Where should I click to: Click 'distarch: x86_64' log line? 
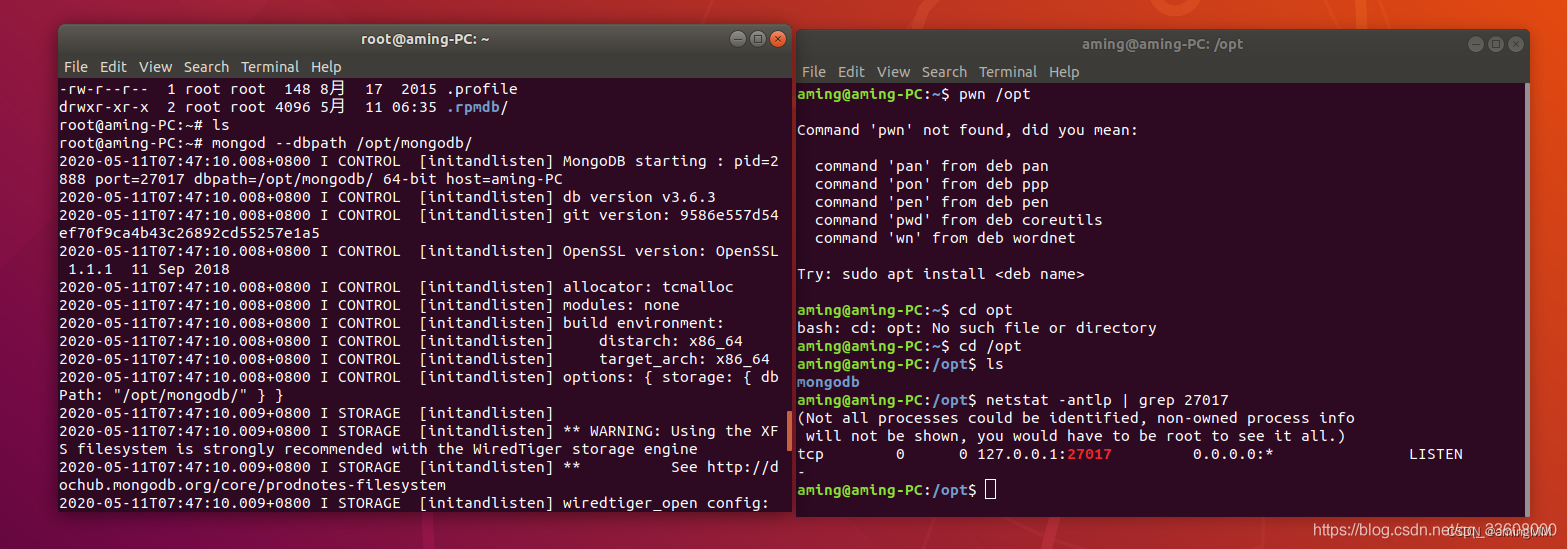pyautogui.click(x=671, y=341)
